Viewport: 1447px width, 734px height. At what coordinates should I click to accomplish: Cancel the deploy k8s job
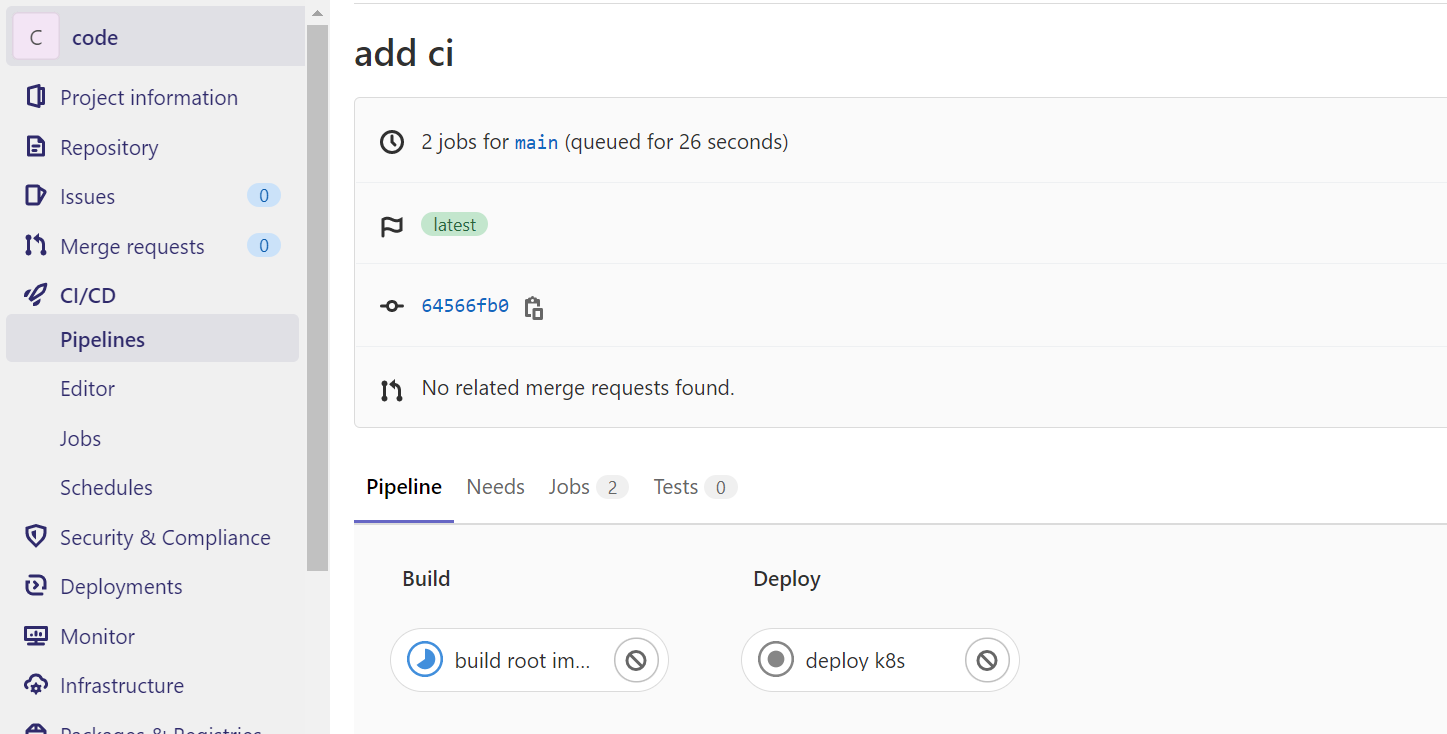pos(987,660)
